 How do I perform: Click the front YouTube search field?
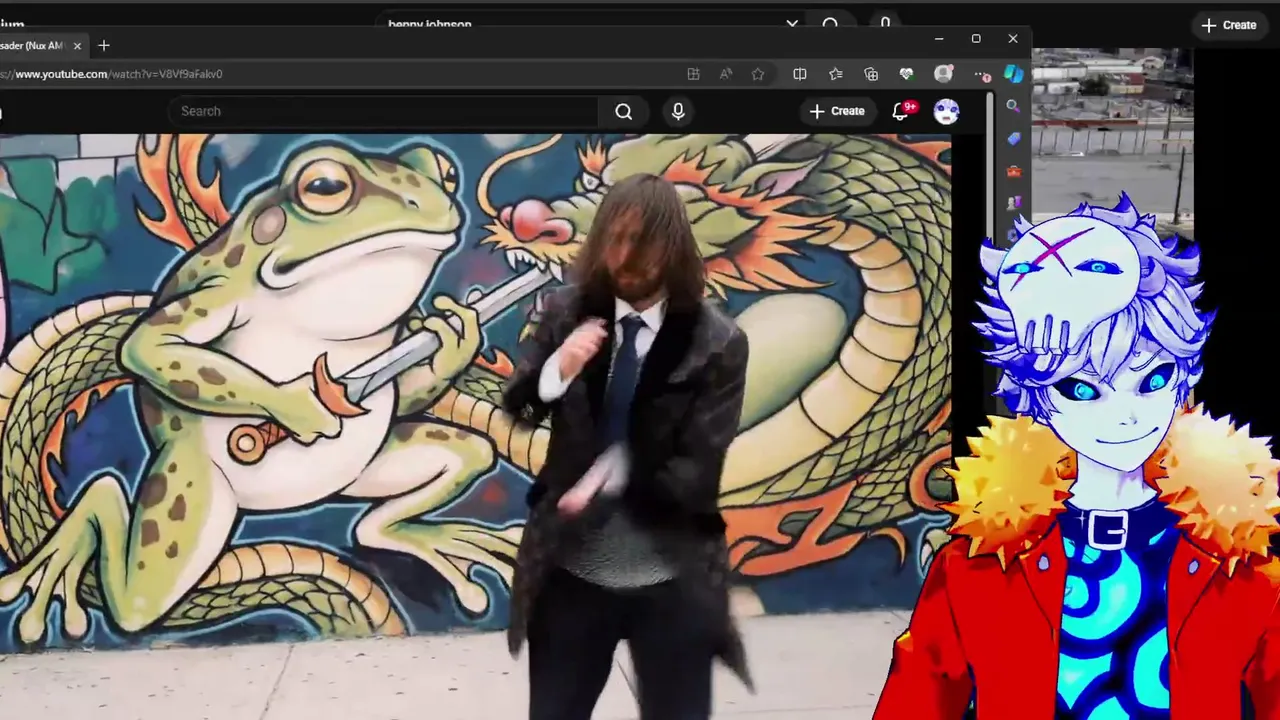click(384, 111)
